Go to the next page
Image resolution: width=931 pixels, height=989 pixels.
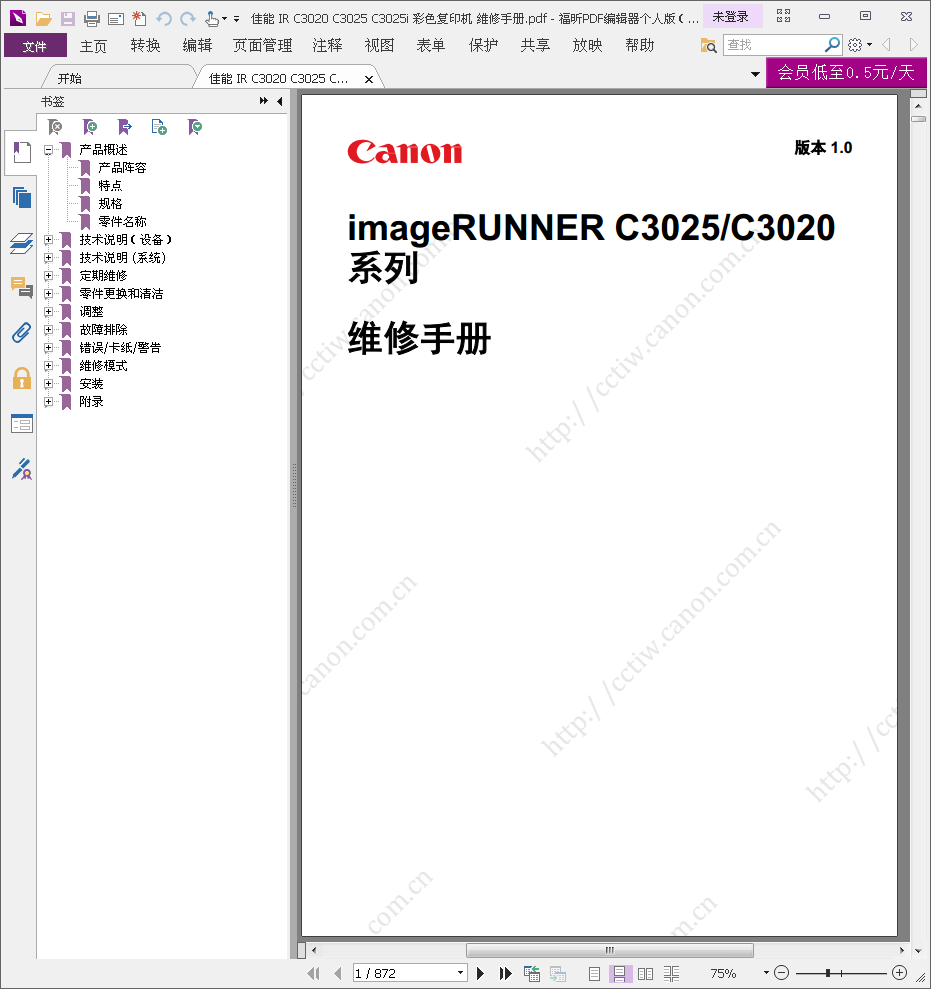click(x=480, y=973)
